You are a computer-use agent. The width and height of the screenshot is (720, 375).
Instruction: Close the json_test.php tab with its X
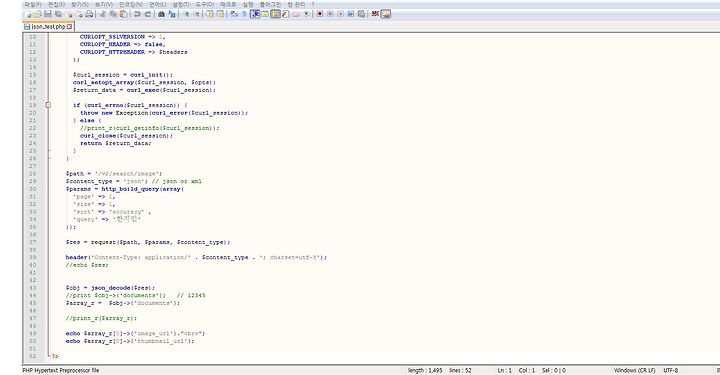click(x=69, y=27)
